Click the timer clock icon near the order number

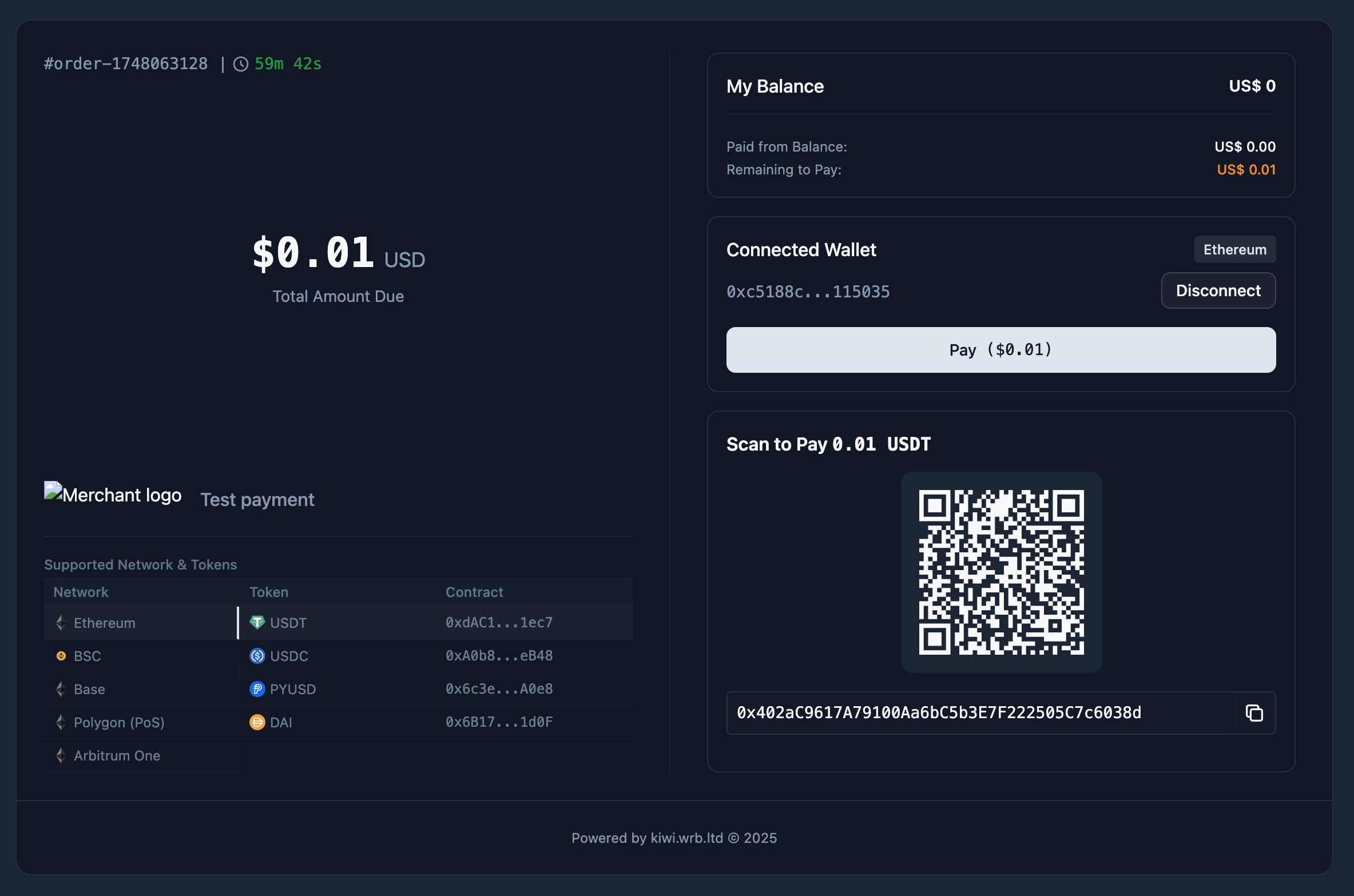(x=241, y=64)
